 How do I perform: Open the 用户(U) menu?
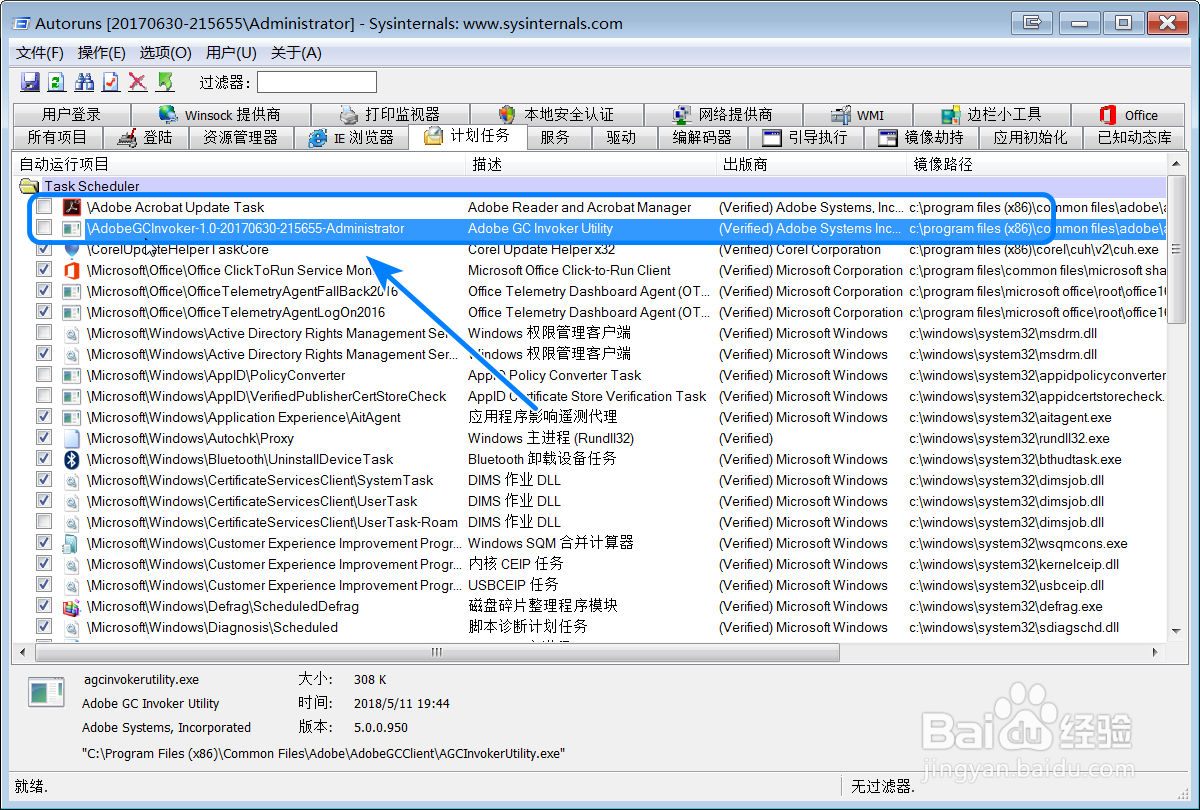click(x=231, y=53)
